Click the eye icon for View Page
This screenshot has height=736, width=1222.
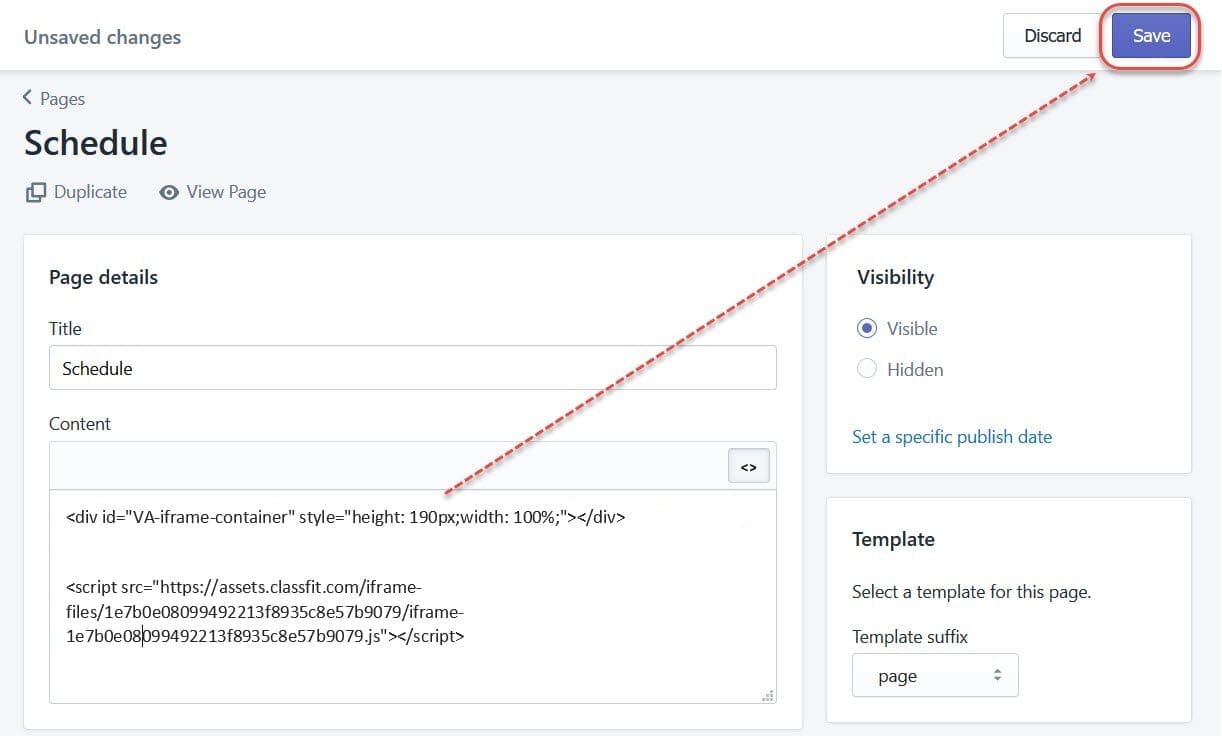(x=169, y=192)
